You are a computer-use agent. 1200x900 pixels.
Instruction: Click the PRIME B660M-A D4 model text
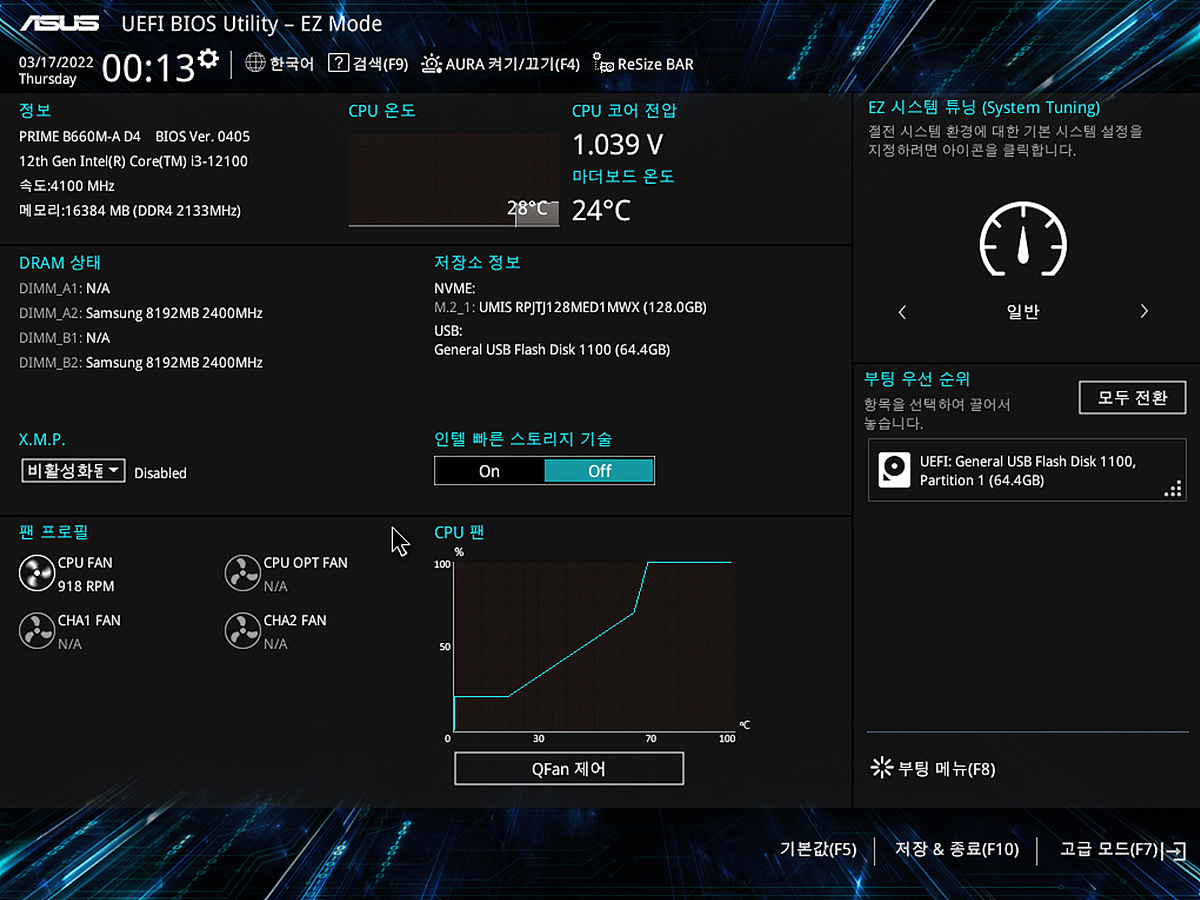pyautogui.click(x=80, y=136)
